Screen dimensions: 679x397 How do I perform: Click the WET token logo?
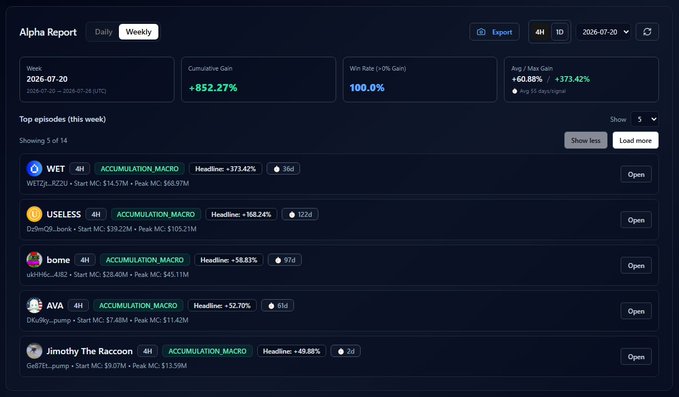[x=34, y=168]
